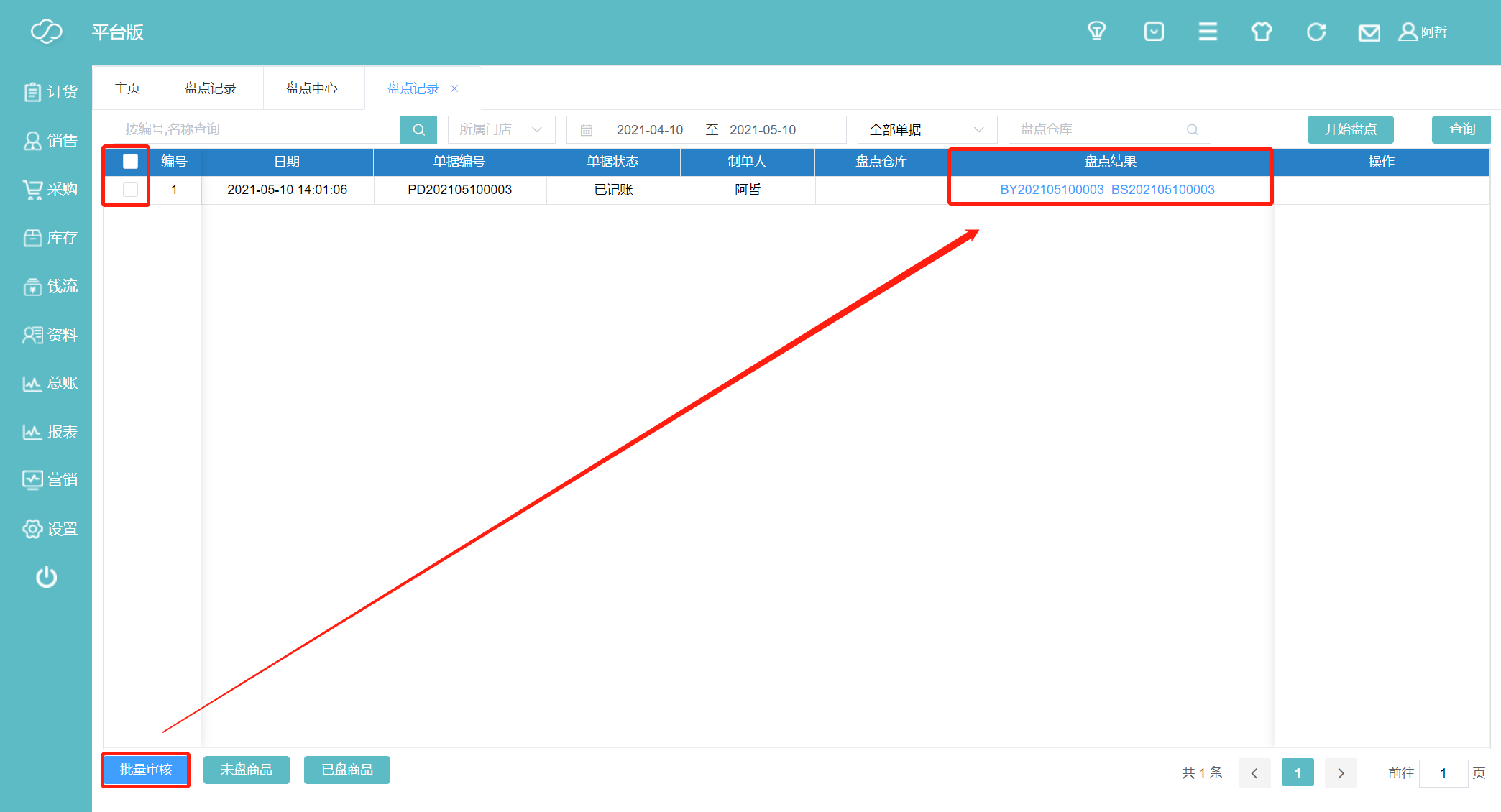The width and height of the screenshot is (1501, 812).
Task: Open the mail envelope icon
Action: 1369,33
